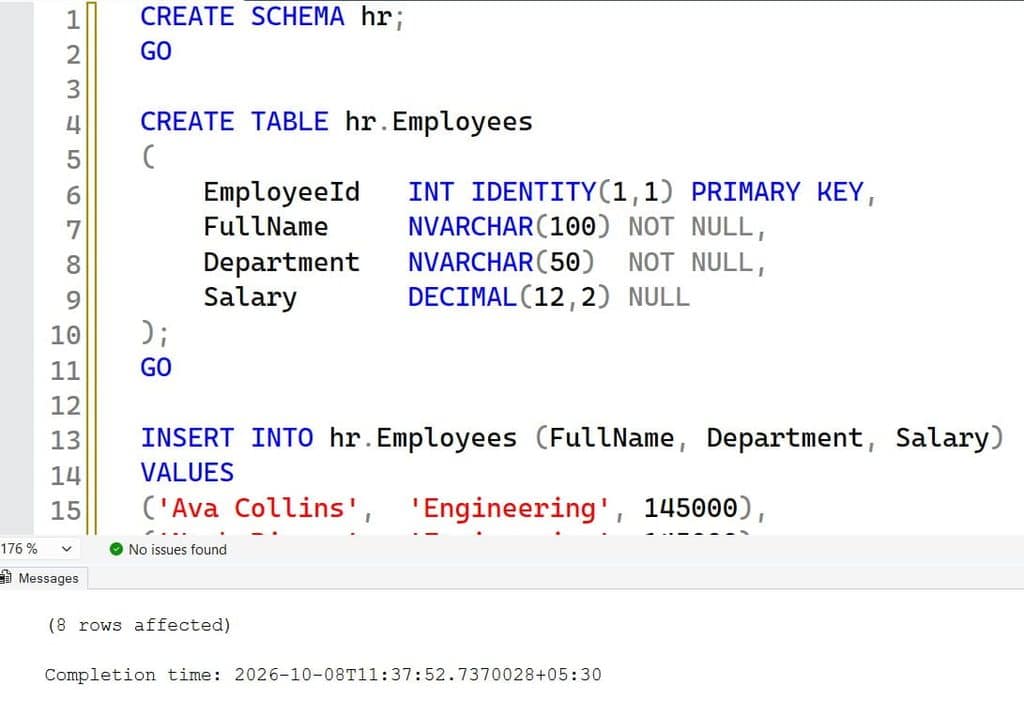The width and height of the screenshot is (1024, 713).
Task: Click the 145000 salary value on line 15
Action: coord(691,508)
